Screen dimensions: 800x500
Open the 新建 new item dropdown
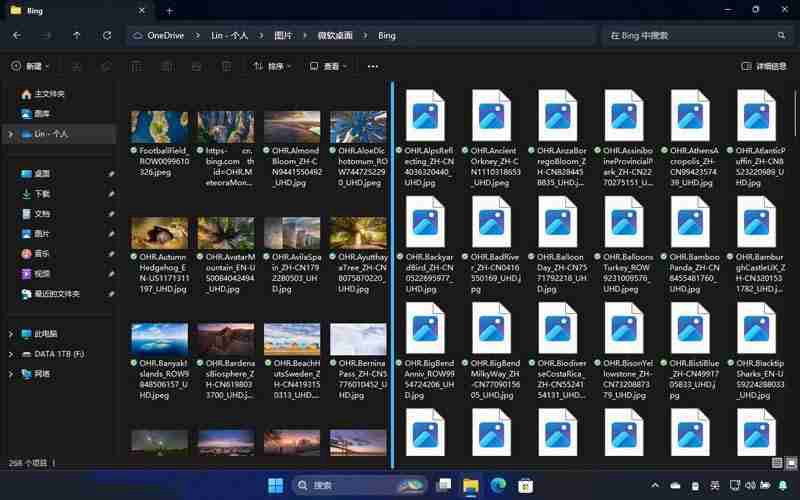[31, 66]
